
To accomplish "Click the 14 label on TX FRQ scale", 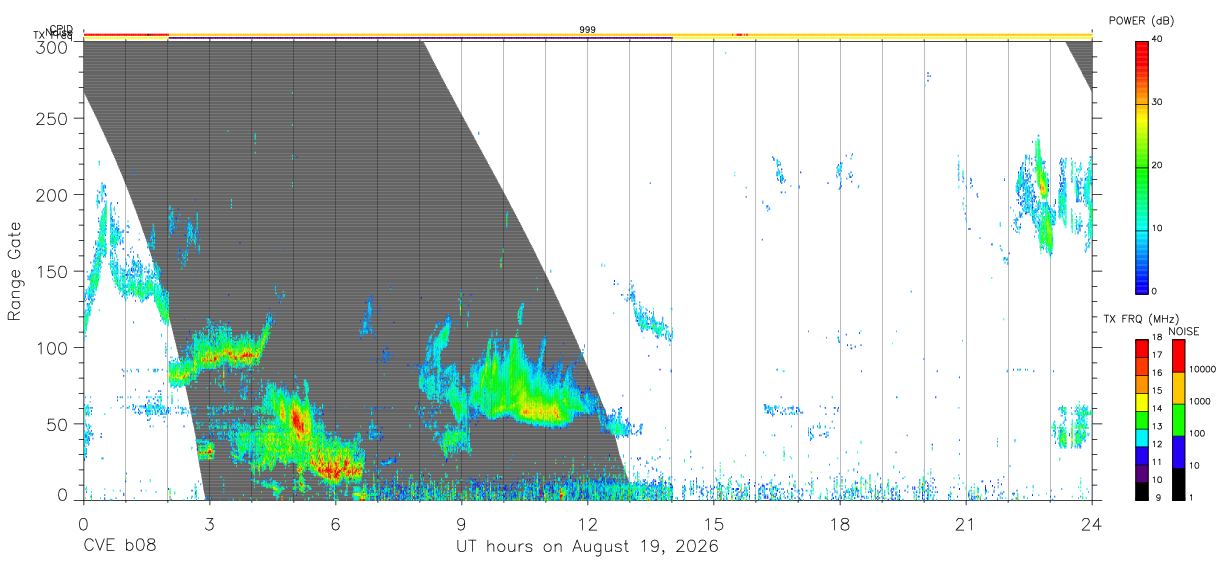I will pyautogui.click(x=1158, y=408).
